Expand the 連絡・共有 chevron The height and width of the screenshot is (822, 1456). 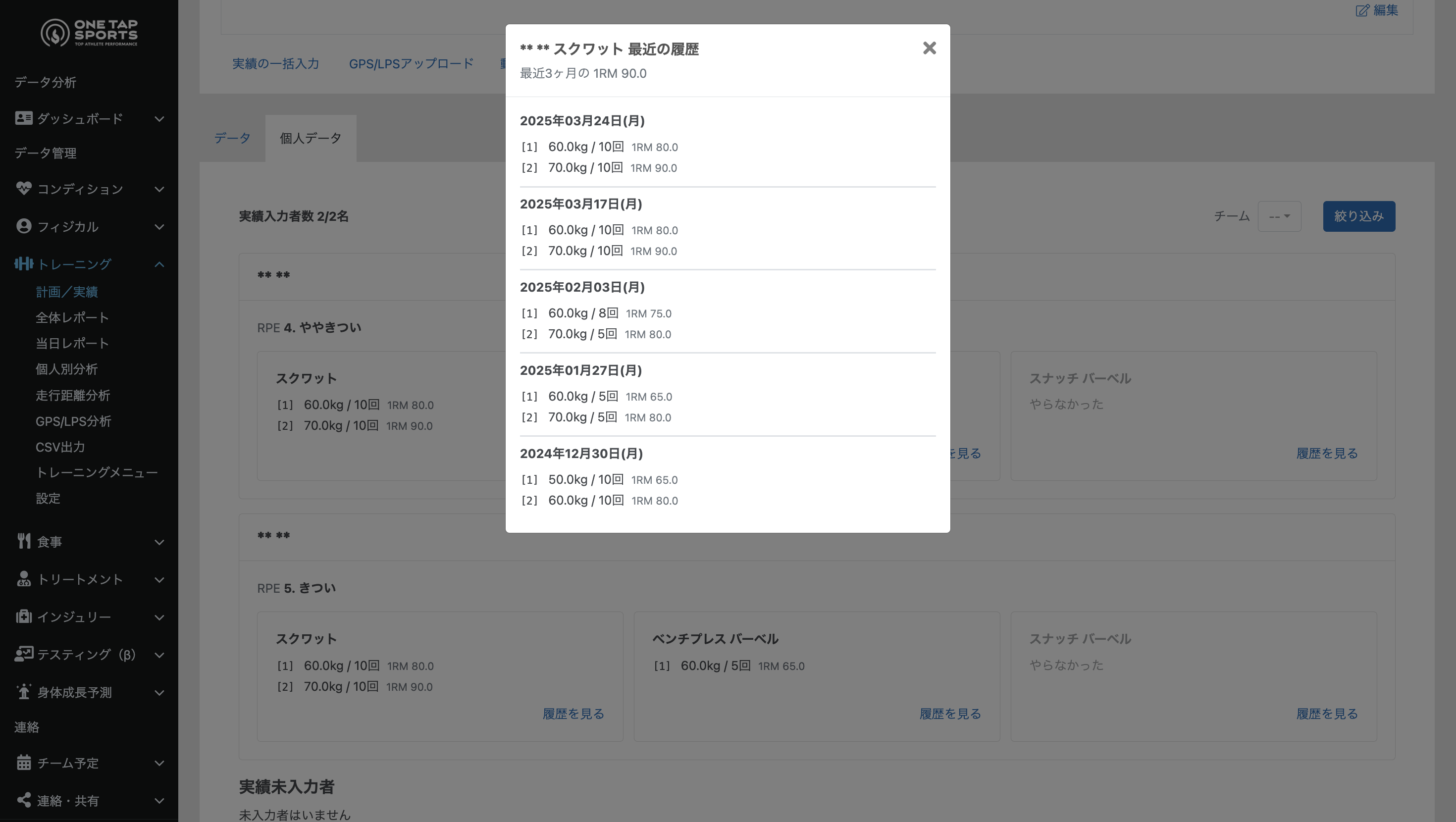pos(159,801)
